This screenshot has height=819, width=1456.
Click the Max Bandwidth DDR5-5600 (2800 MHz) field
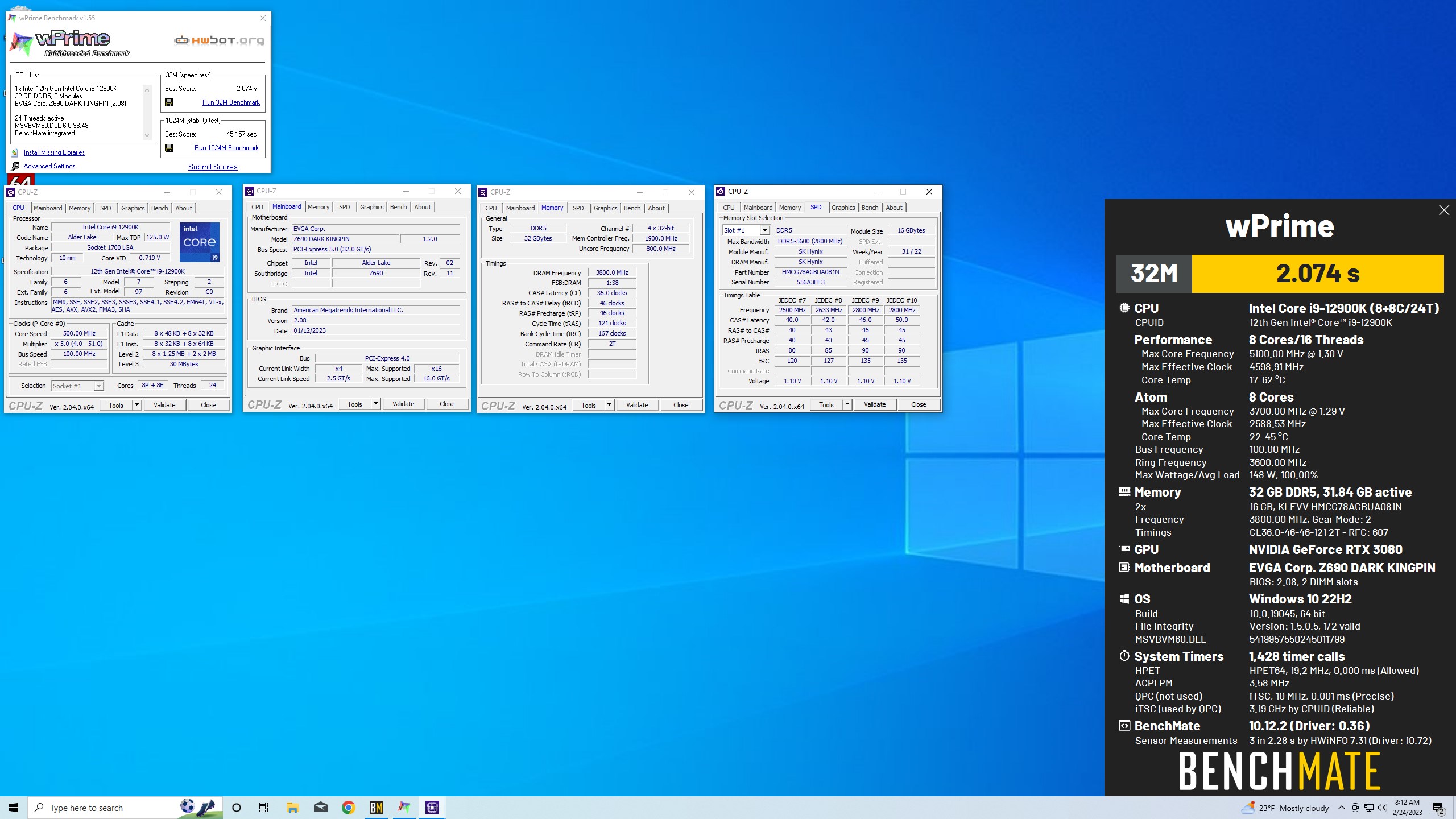(810, 241)
